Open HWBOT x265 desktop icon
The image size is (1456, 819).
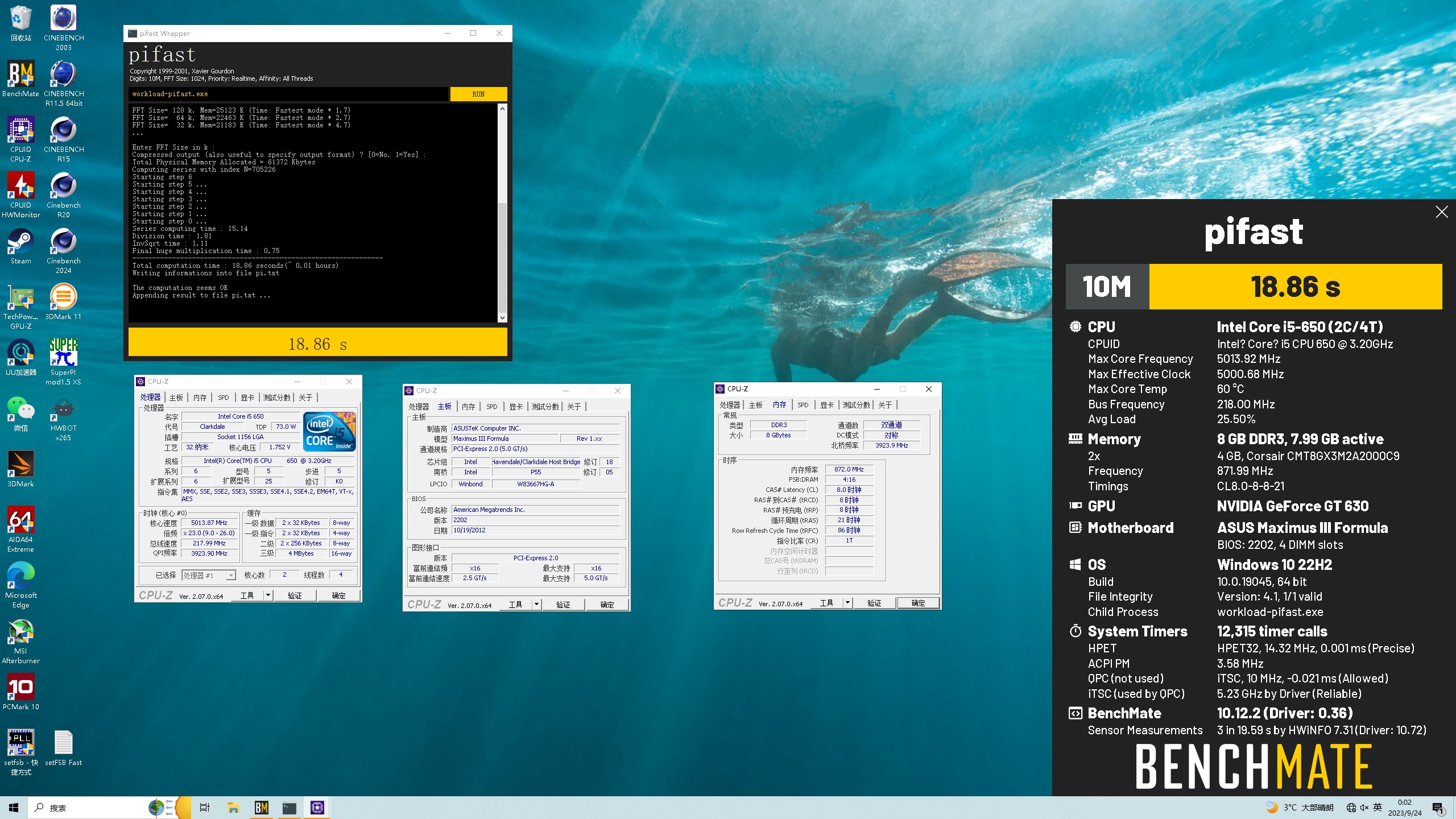coord(64,417)
